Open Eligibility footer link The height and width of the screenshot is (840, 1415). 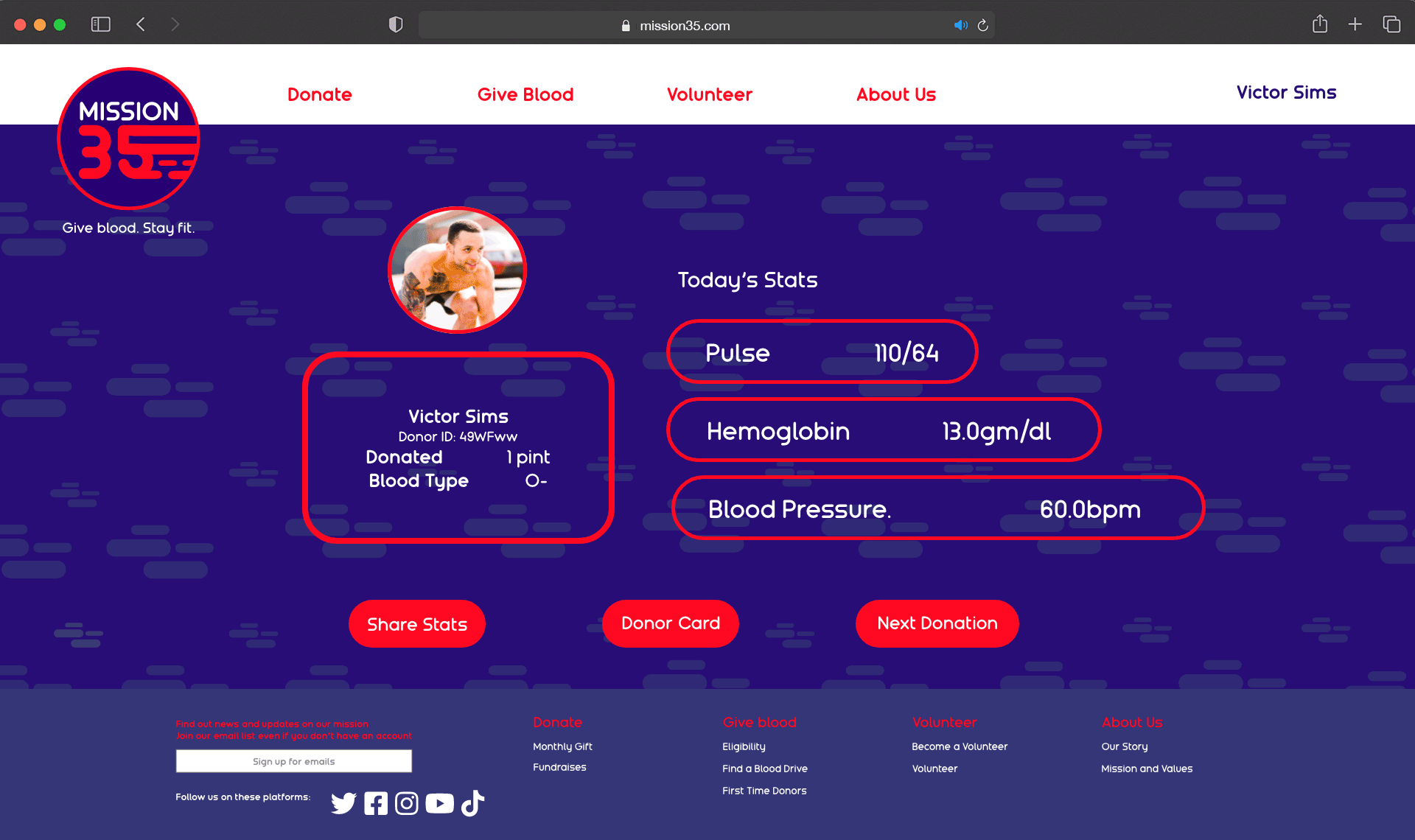[x=744, y=746]
